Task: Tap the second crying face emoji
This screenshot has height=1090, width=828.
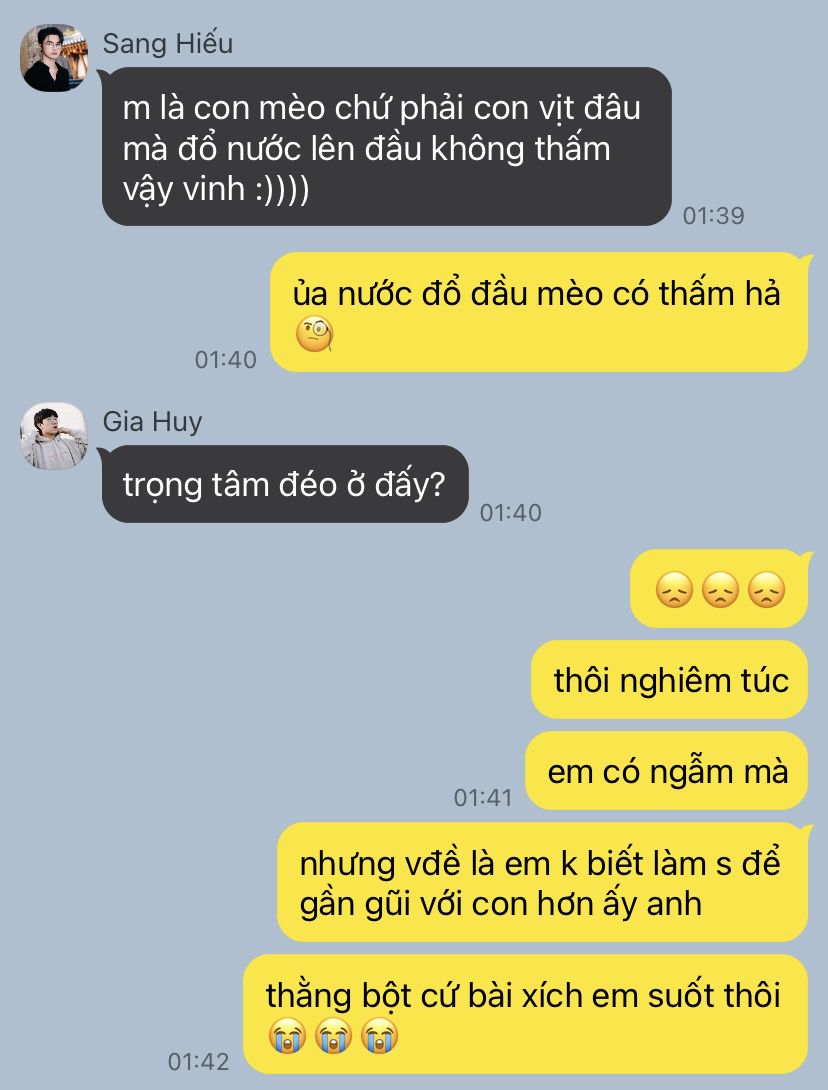Action: tap(334, 1036)
